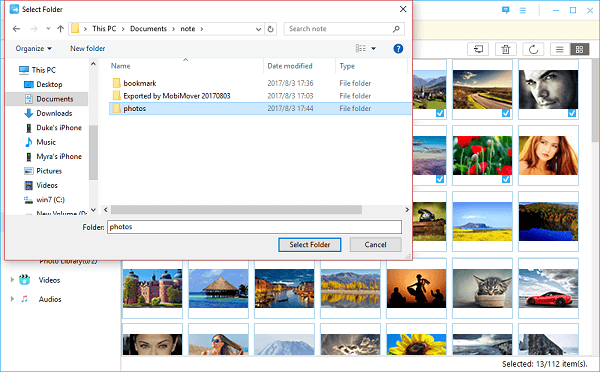600x372 pixels.
Task: Create a New folder
Action: pos(88,49)
